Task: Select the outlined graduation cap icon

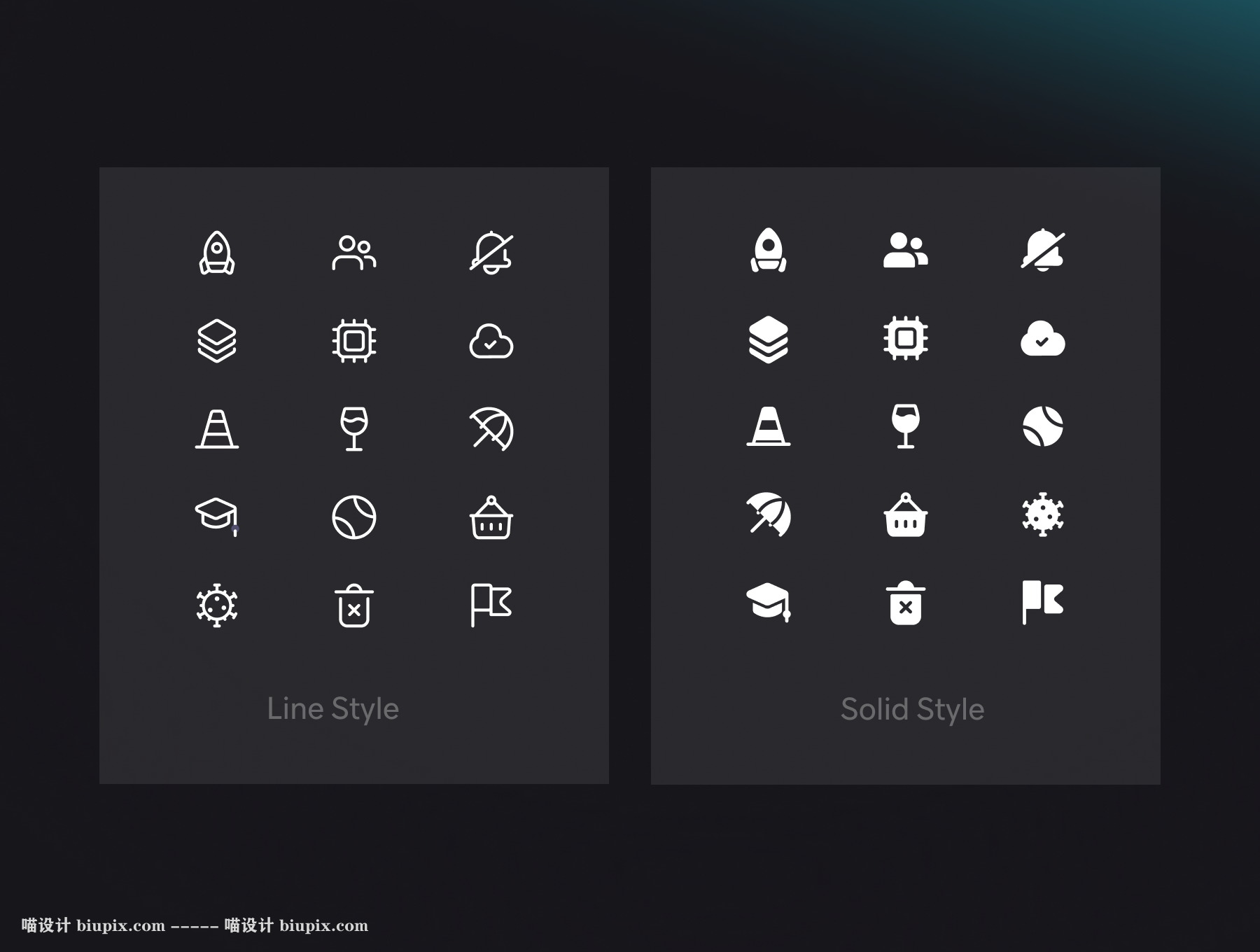Action: (x=217, y=517)
